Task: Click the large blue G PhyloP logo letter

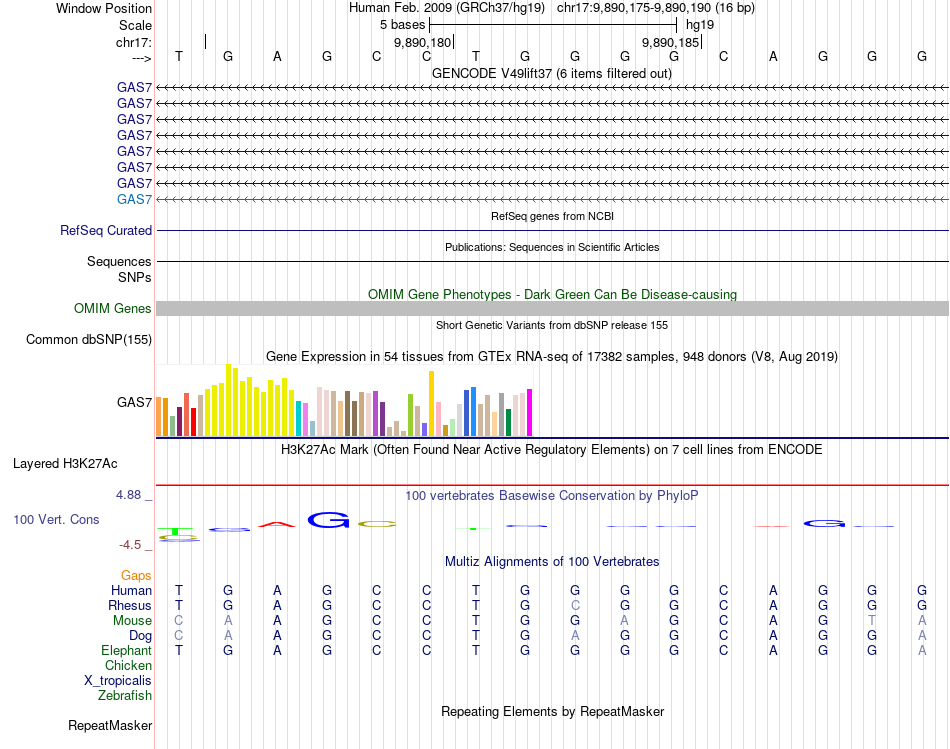Action: tap(328, 520)
